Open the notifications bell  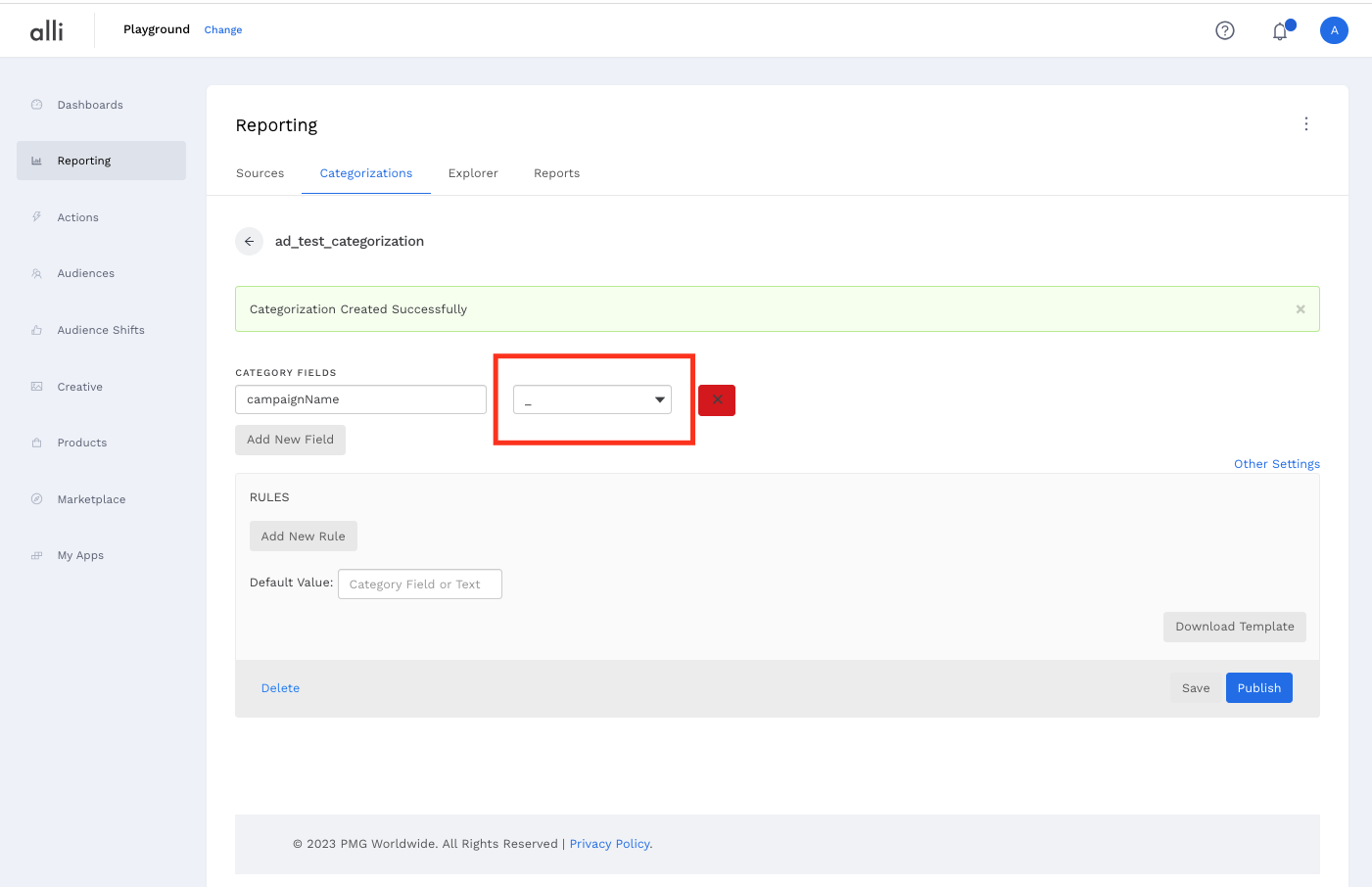(x=1280, y=31)
